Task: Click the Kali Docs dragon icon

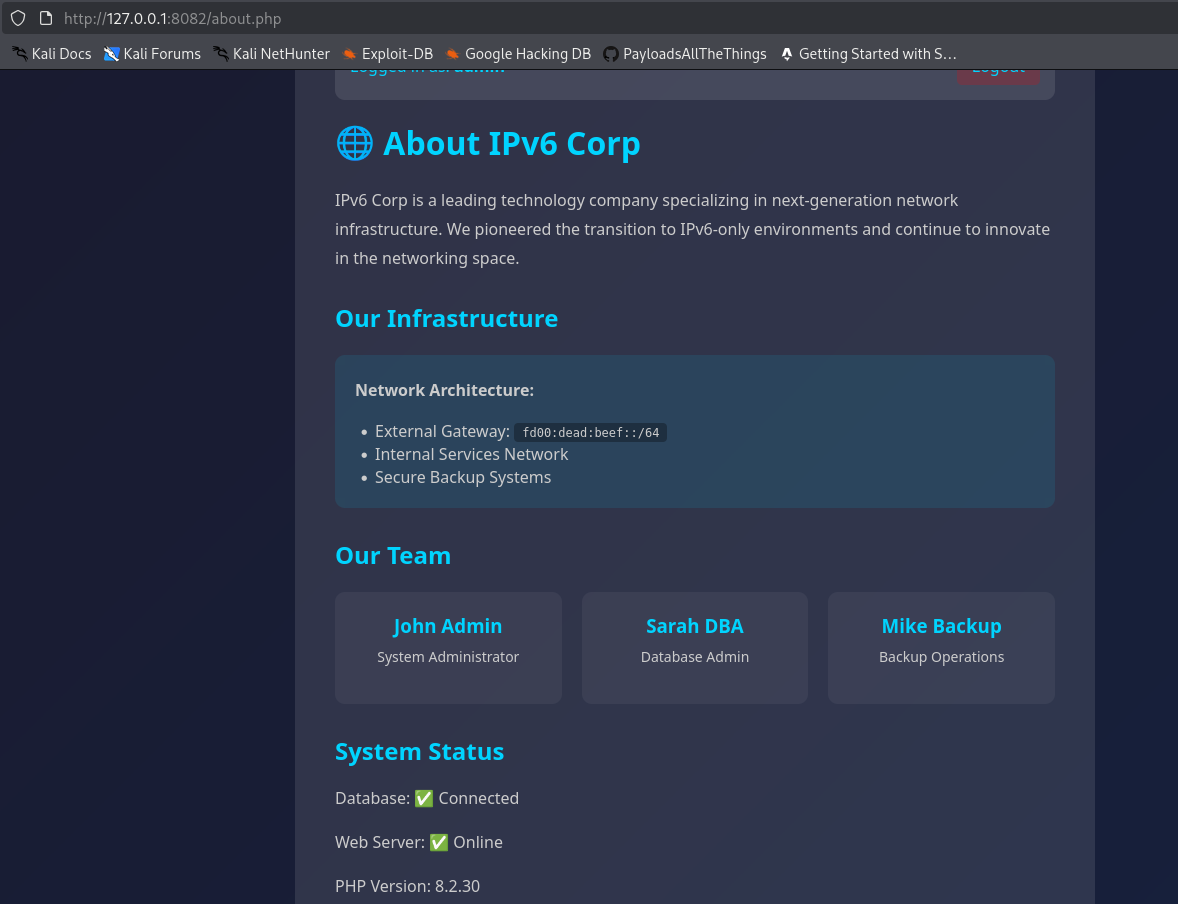Action: pos(20,54)
